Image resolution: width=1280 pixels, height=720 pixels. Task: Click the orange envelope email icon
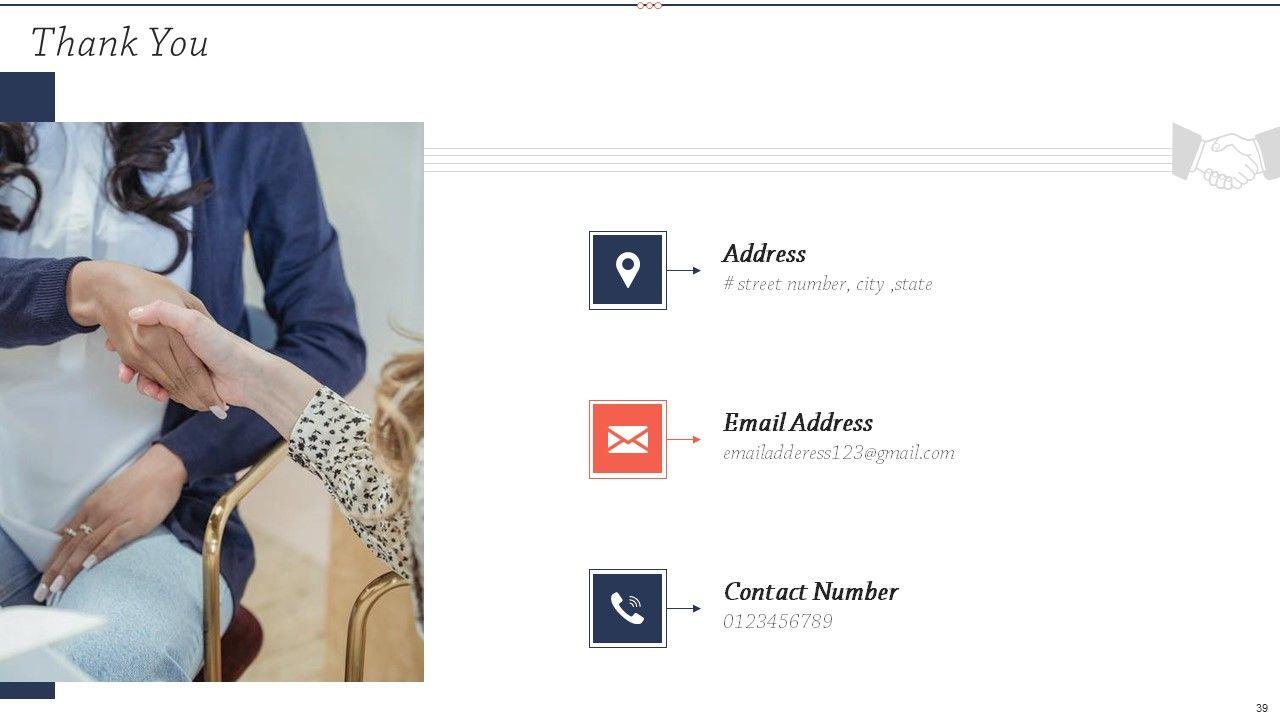click(628, 439)
